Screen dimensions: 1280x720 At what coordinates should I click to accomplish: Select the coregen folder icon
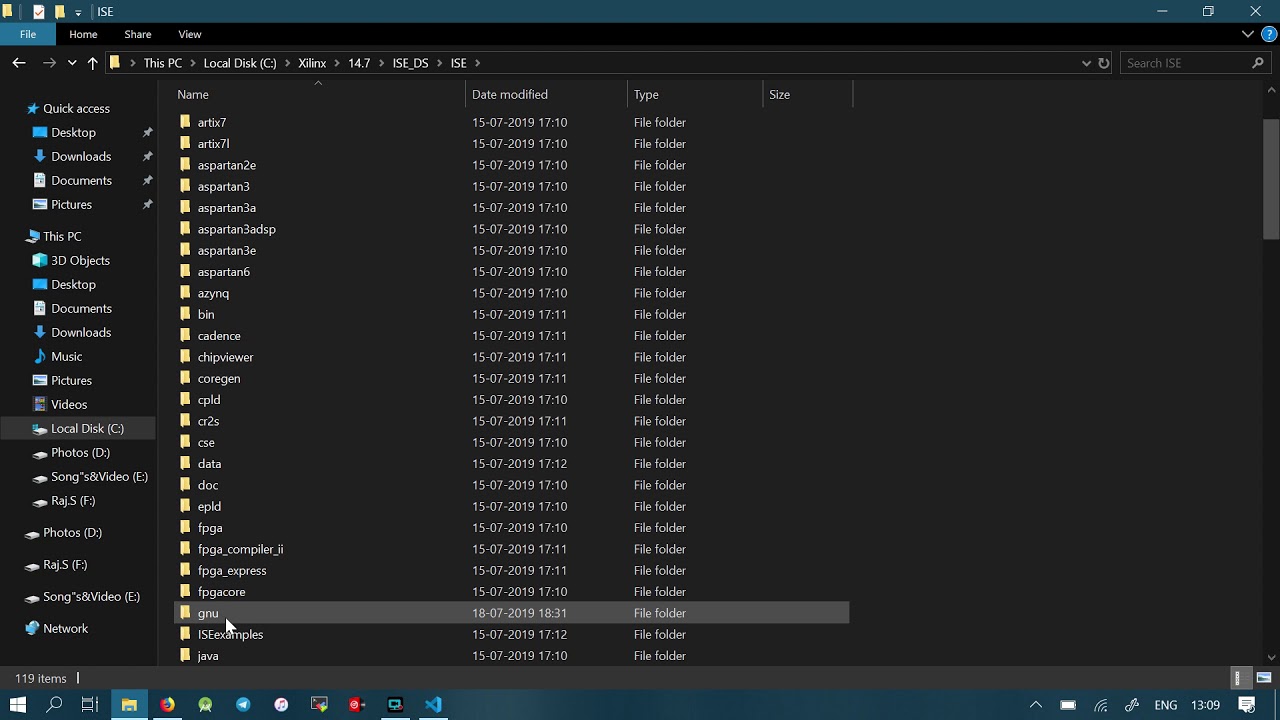tap(185, 378)
